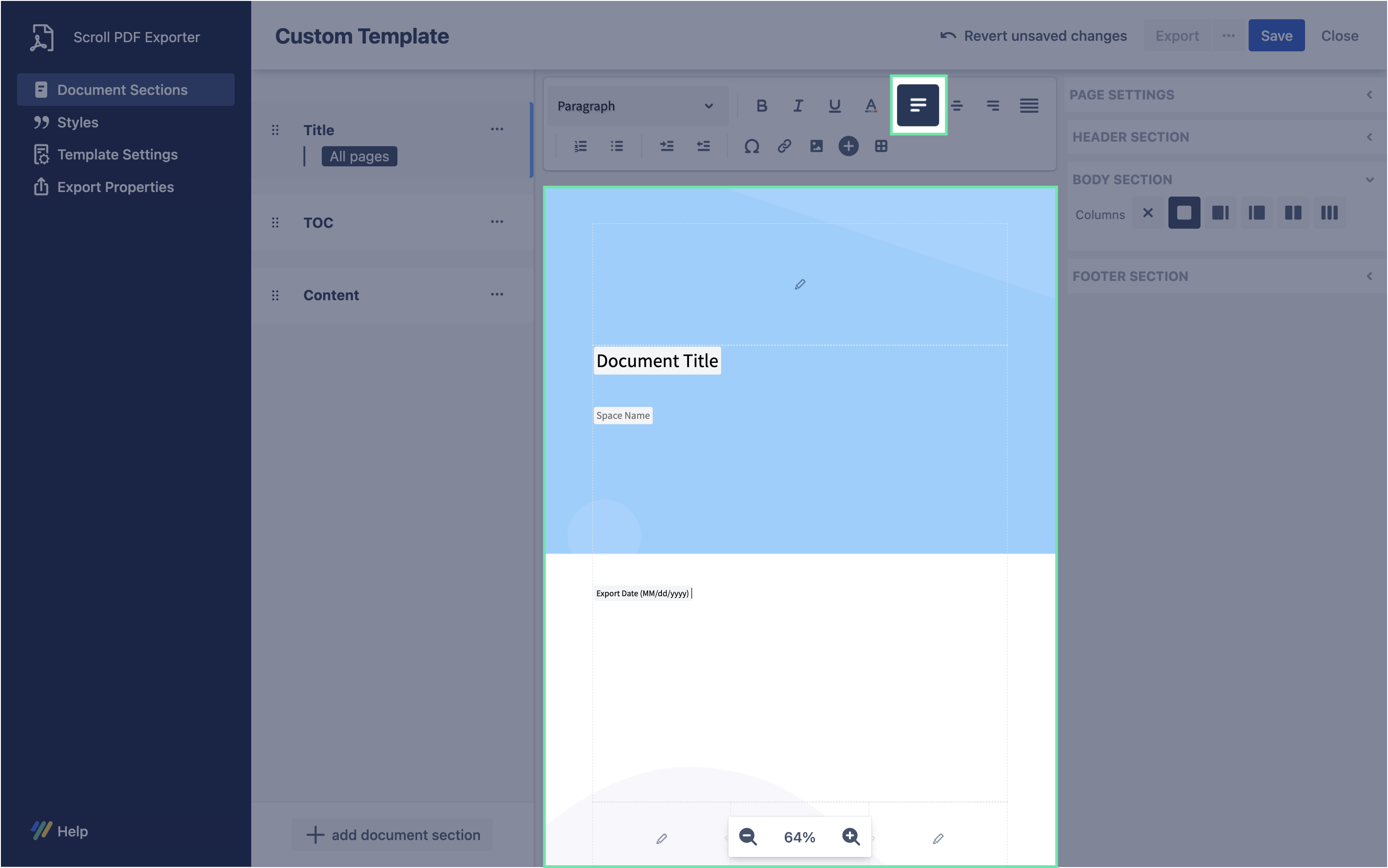Open the Paragraph style dropdown
The image size is (1388, 868).
point(637,106)
